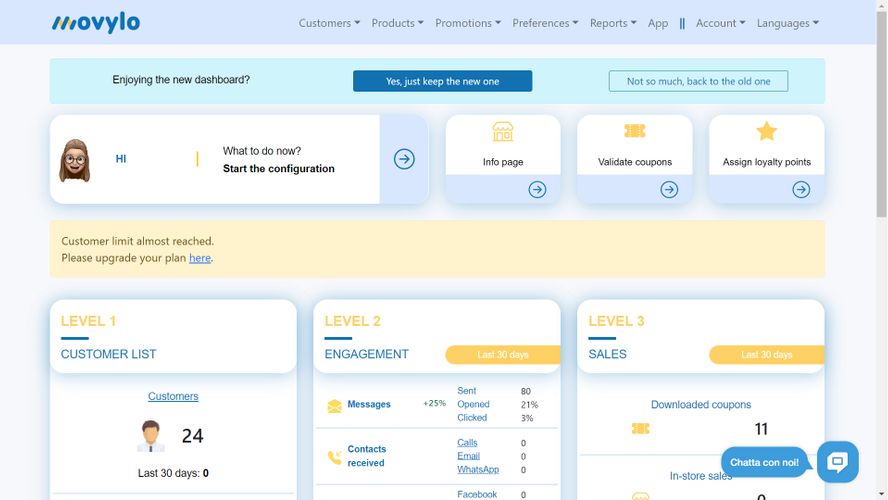888x500 pixels.
Task: Open the Products dropdown menu
Action: pos(397,23)
